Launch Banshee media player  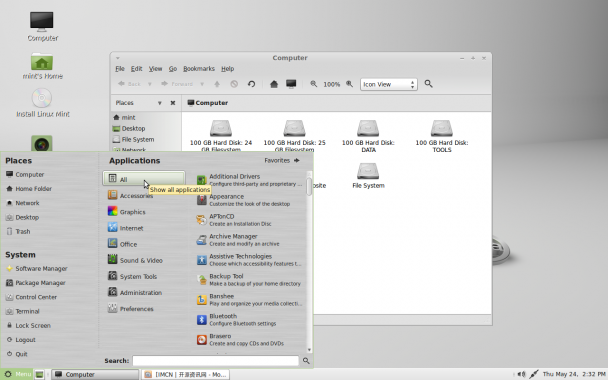point(249,300)
